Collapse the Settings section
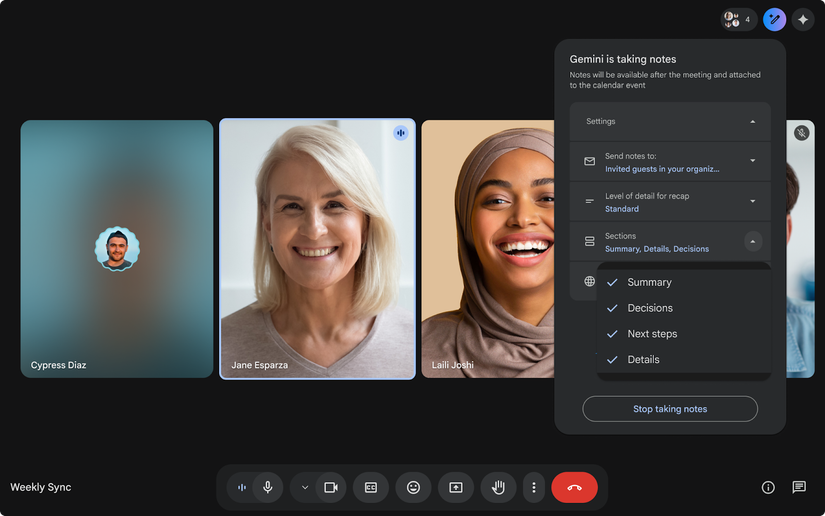The height and width of the screenshot is (516, 825). pos(752,122)
